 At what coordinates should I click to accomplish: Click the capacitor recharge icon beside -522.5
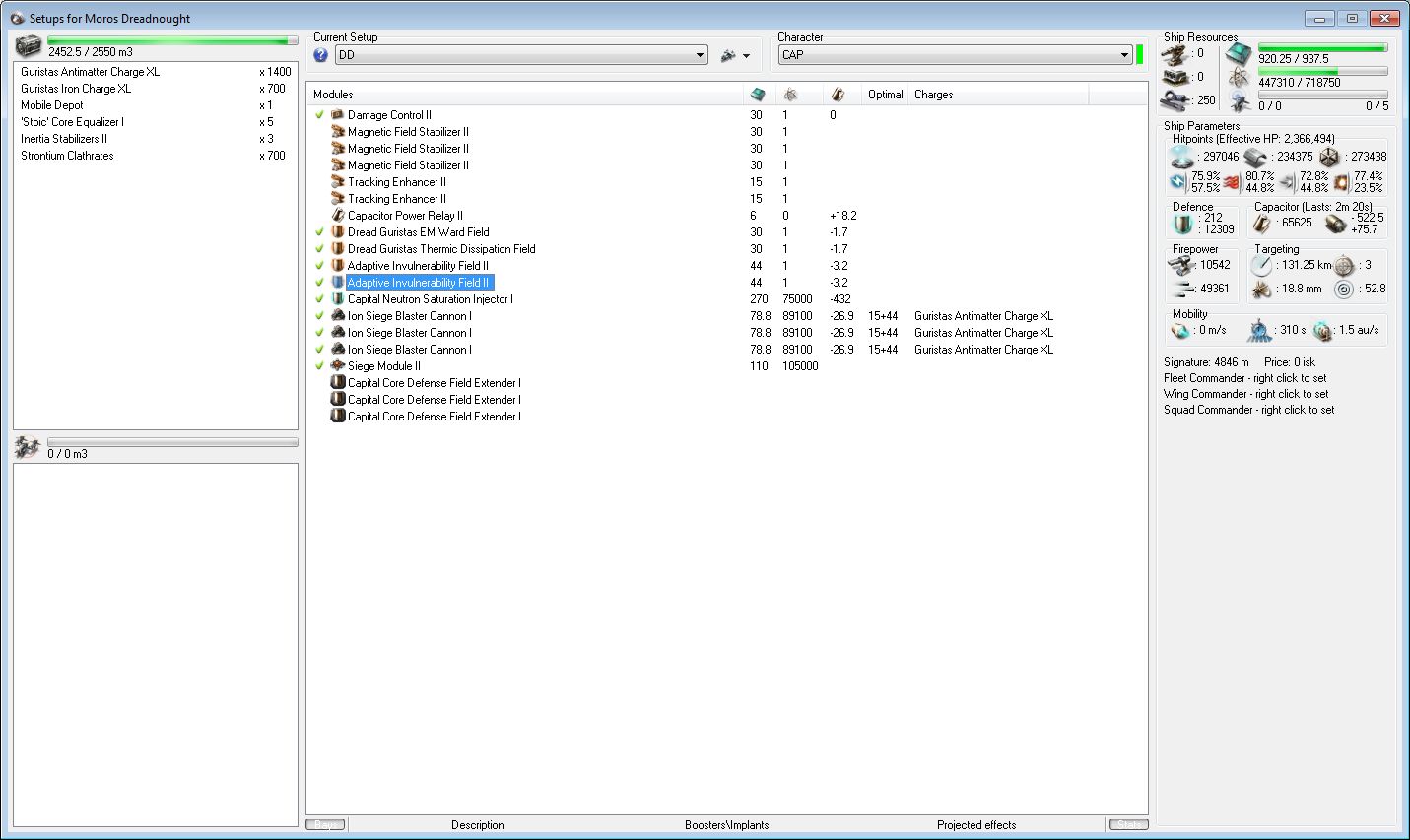(x=1335, y=224)
